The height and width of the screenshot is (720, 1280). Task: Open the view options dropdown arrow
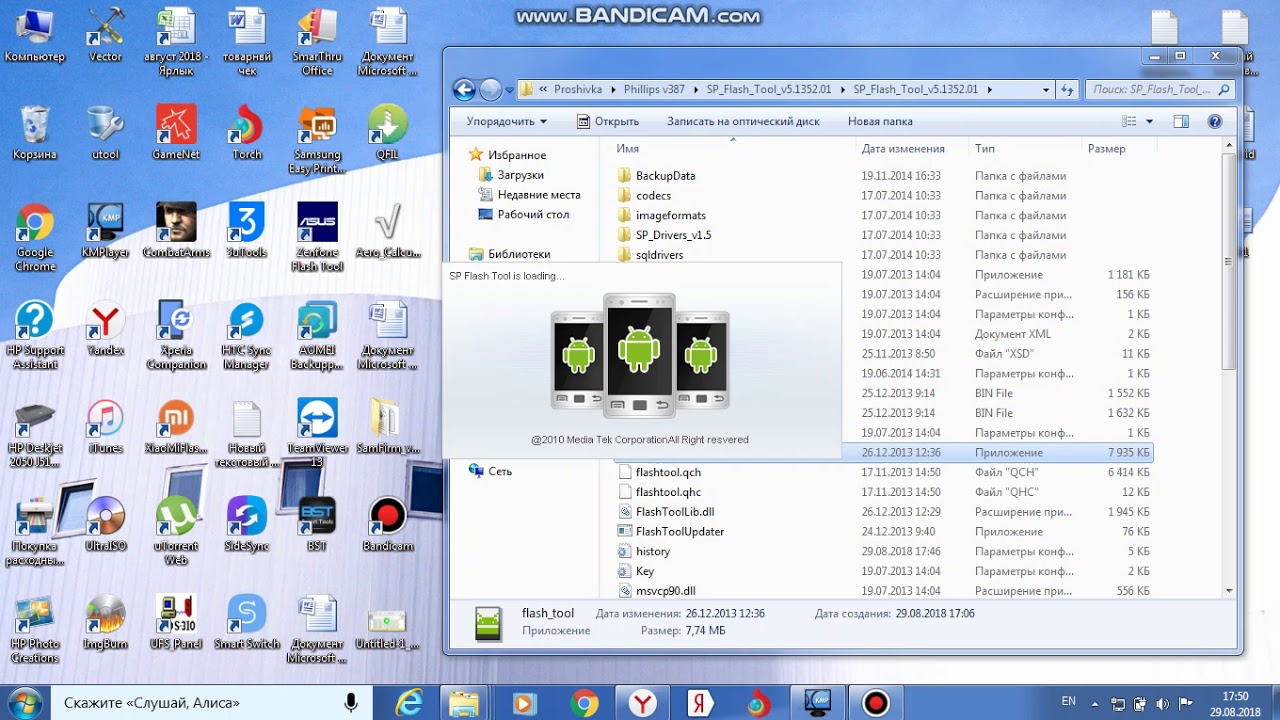(x=1149, y=121)
